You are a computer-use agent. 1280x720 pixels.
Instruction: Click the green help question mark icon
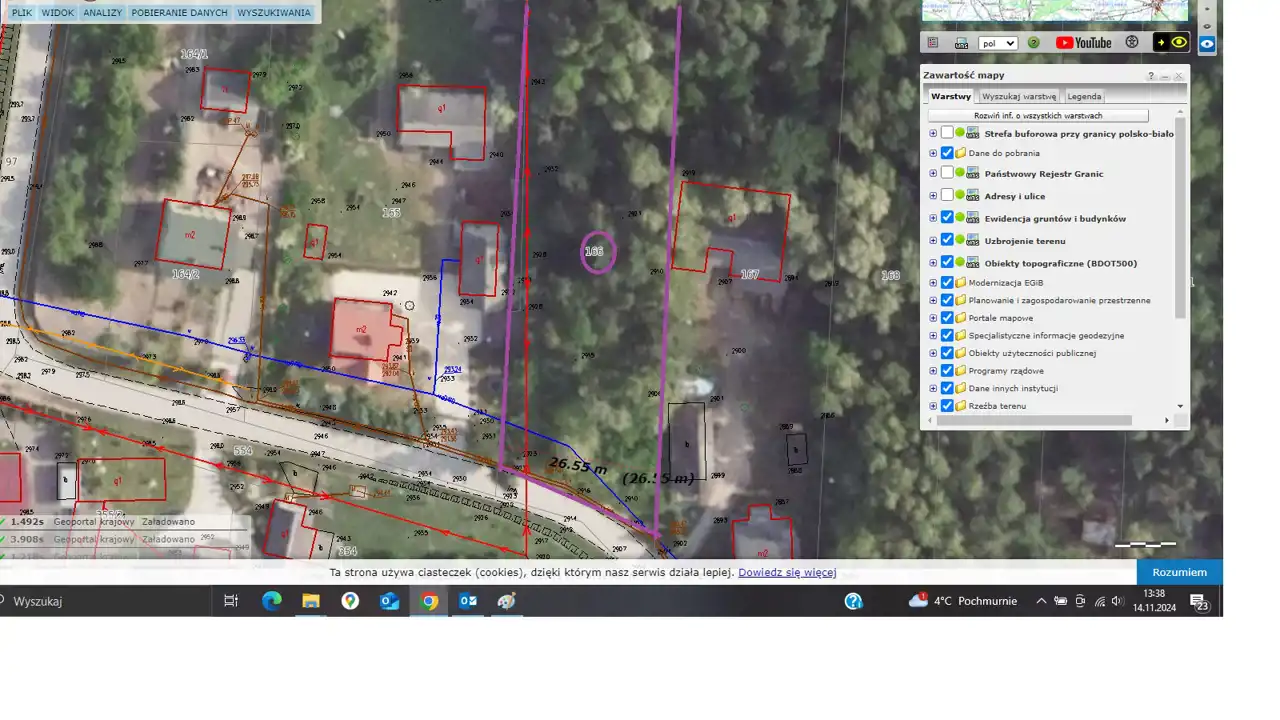[x=1034, y=43]
